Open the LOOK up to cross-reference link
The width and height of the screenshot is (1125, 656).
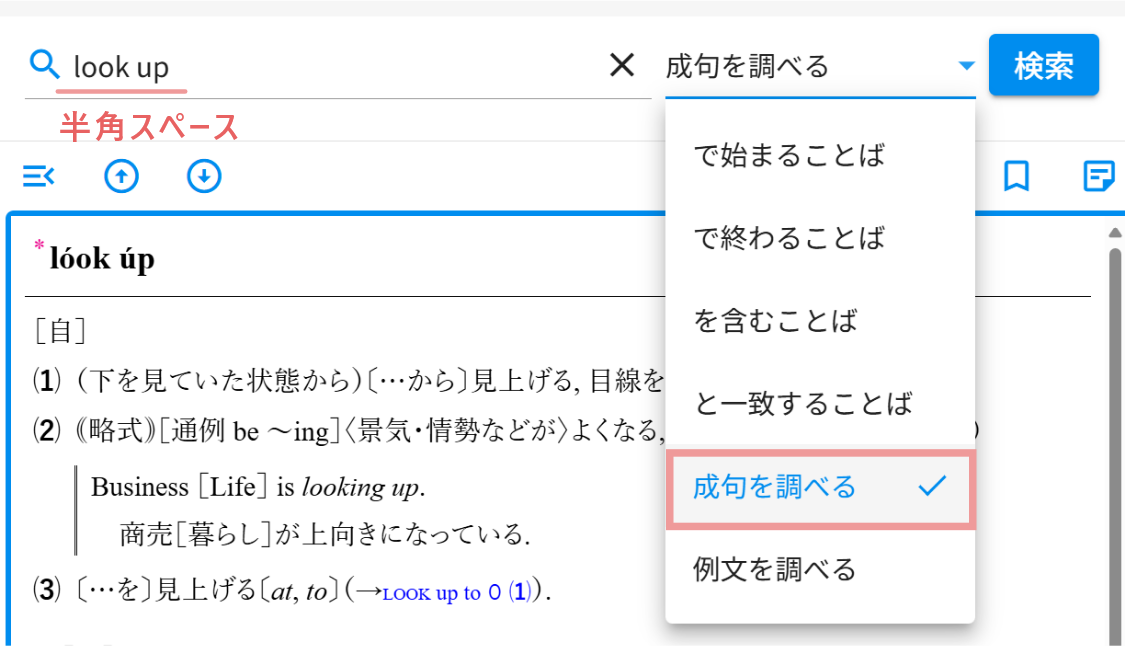click(456, 592)
